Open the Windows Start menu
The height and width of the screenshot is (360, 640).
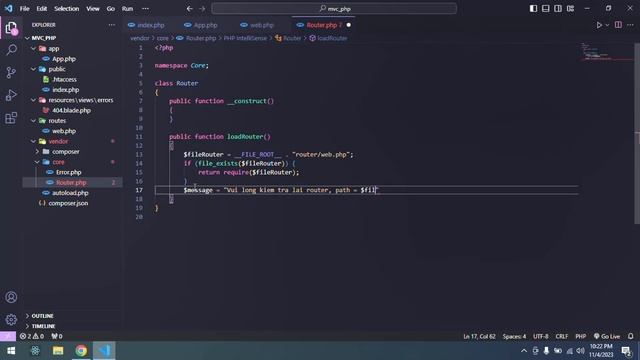click(11, 351)
